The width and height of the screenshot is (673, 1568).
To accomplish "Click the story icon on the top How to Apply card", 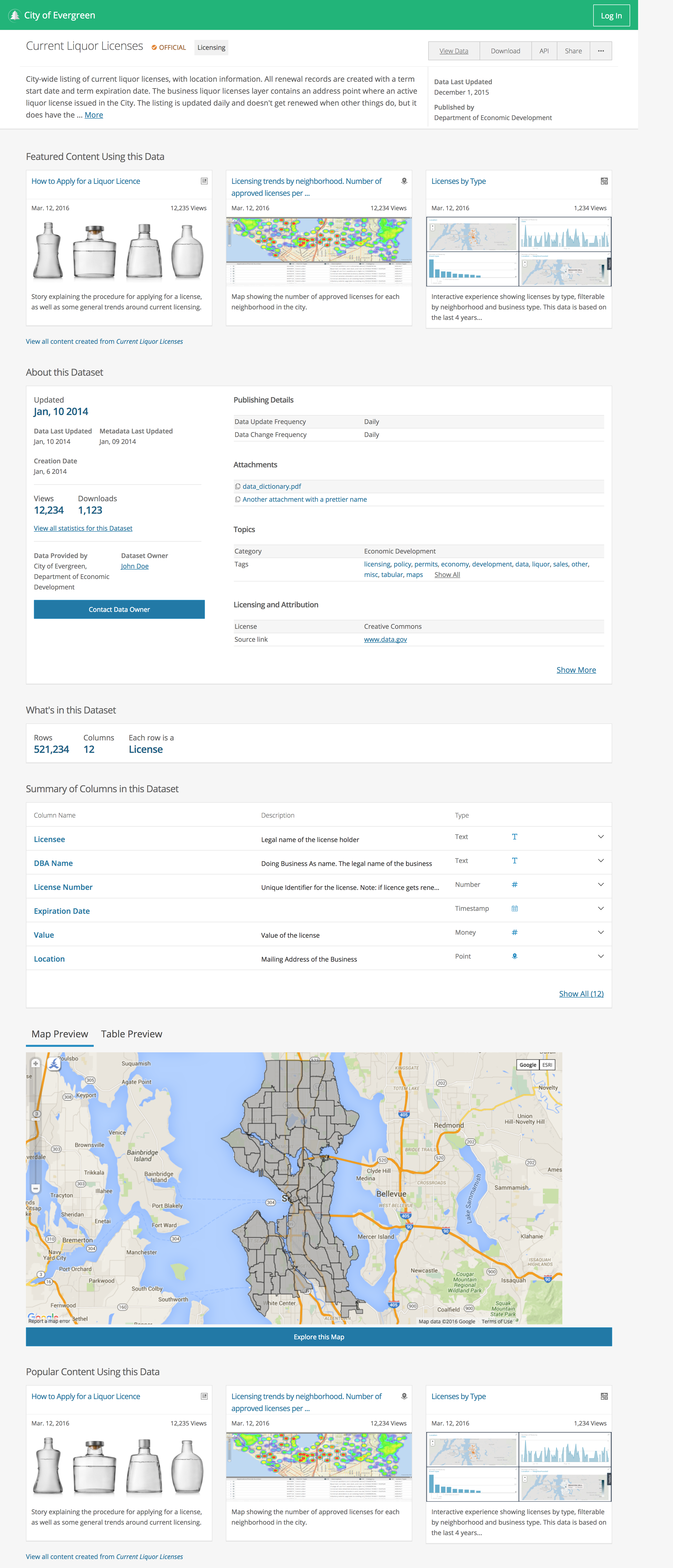I will click(x=204, y=181).
